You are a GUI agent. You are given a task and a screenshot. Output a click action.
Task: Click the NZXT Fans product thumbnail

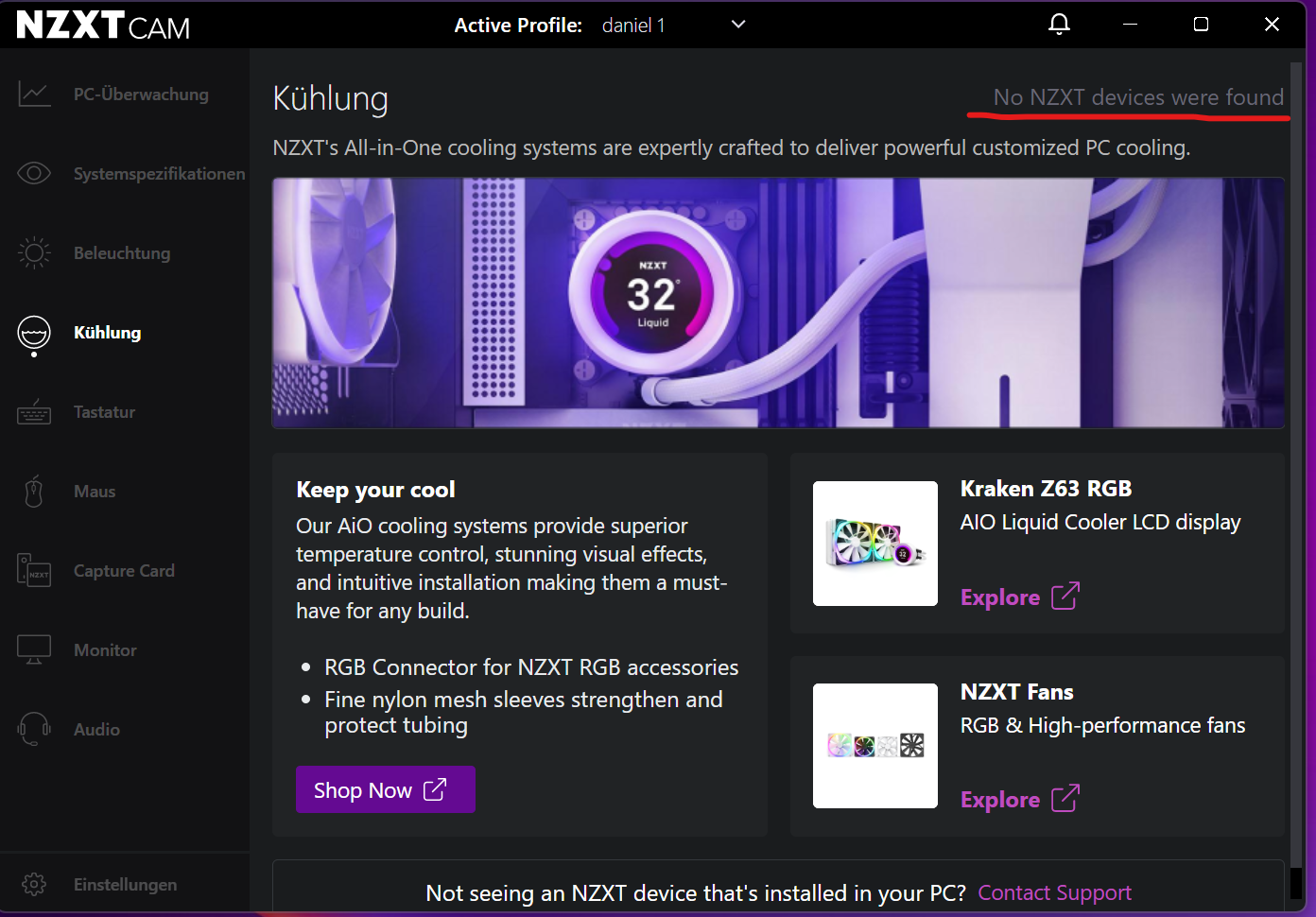[x=875, y=746]
